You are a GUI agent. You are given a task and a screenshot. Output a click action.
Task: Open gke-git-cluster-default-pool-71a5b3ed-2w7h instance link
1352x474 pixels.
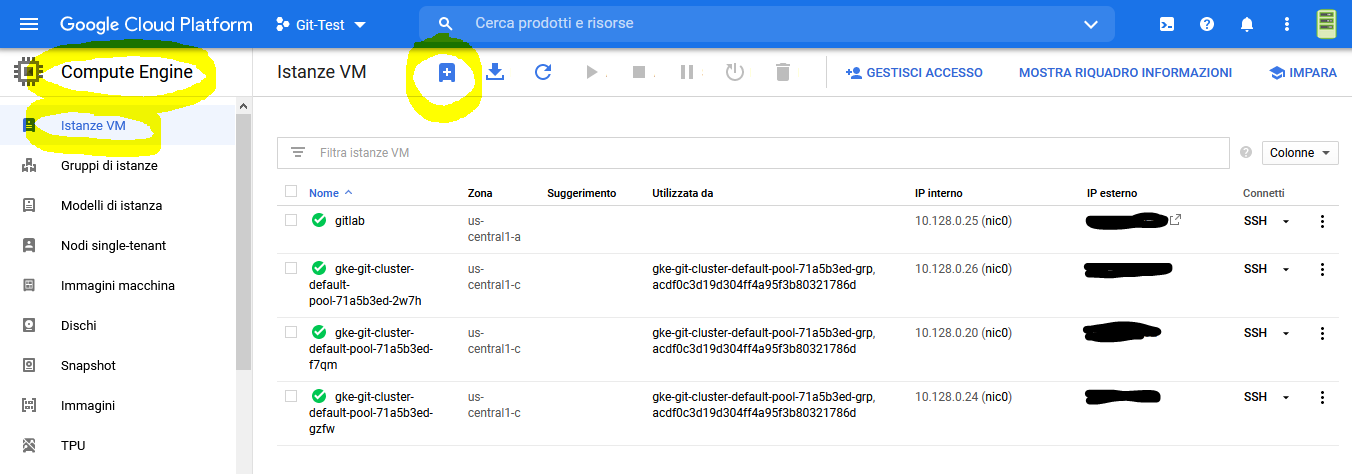tap(364, 285)
